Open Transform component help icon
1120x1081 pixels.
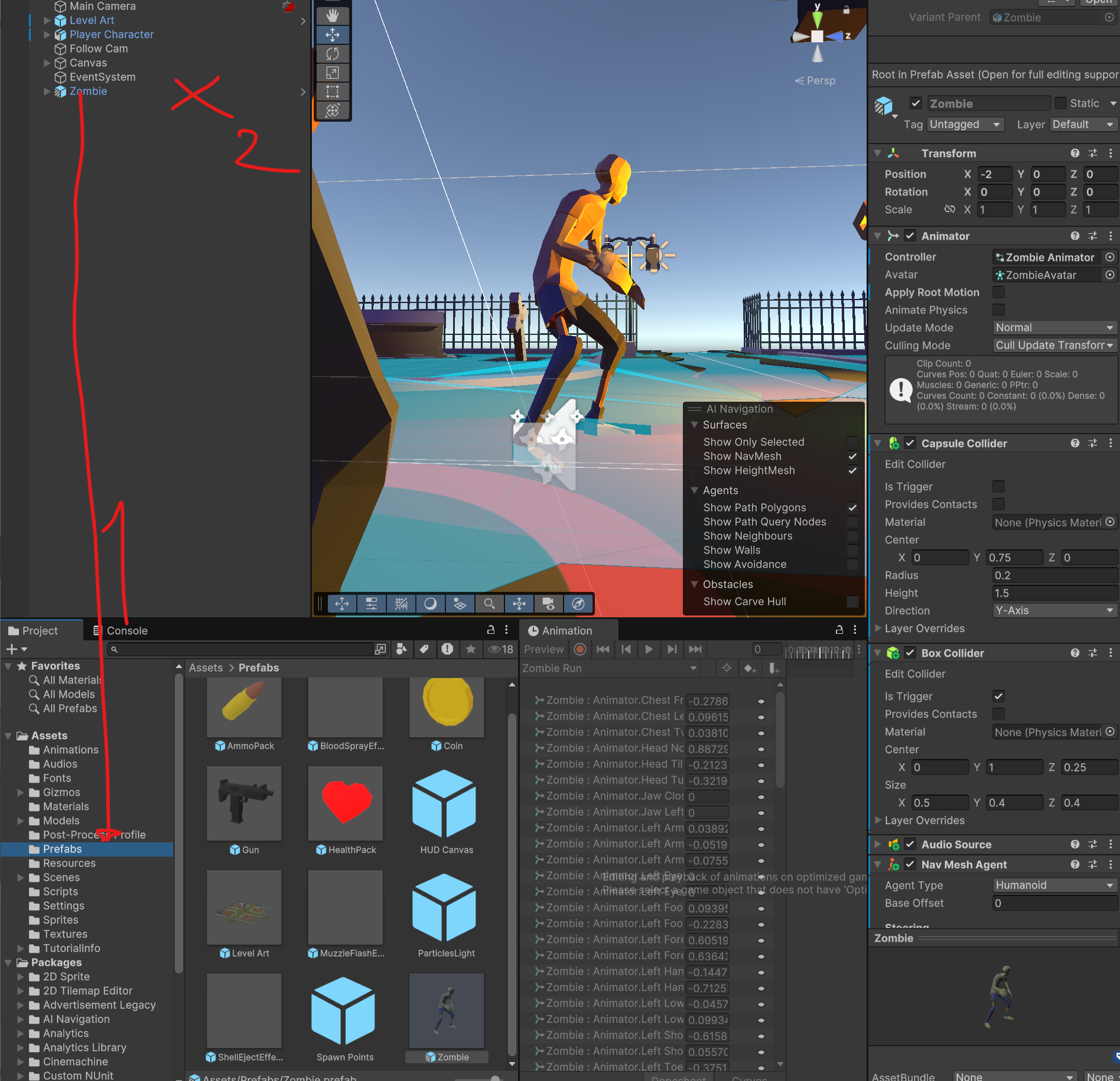pyautogui.click(x=1075, y=153)
